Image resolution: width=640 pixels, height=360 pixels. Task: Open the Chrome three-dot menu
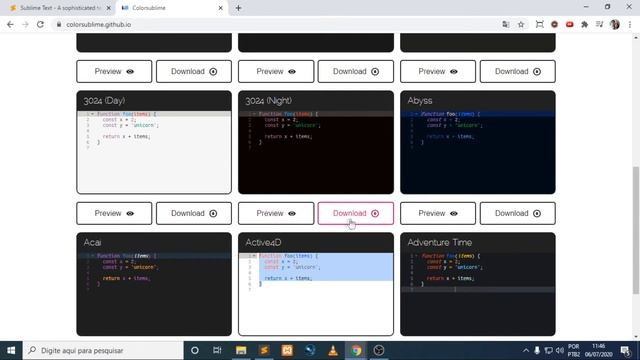coord(630,24)
